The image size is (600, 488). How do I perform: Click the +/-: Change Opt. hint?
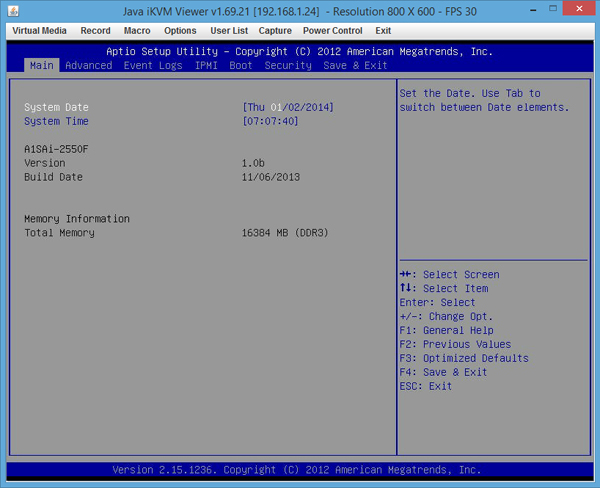tap(446, 317)
